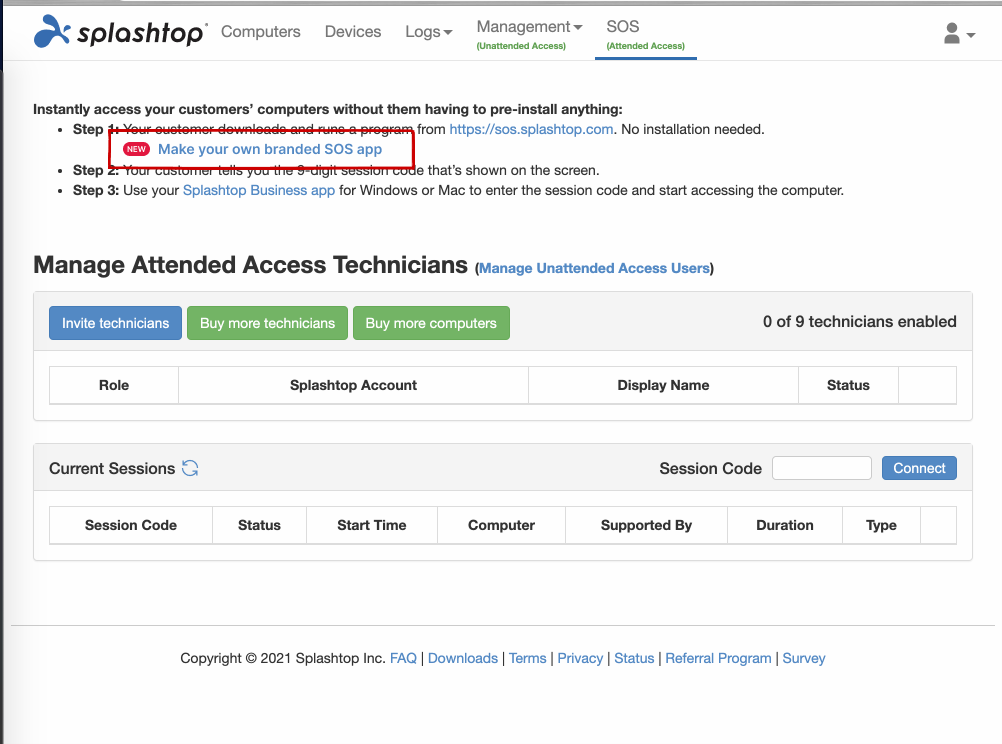Open the Survey footer link
Image resolution: width=1002 pixels, height=744 pixels.
pyautogui.click(x=804, y=658)
